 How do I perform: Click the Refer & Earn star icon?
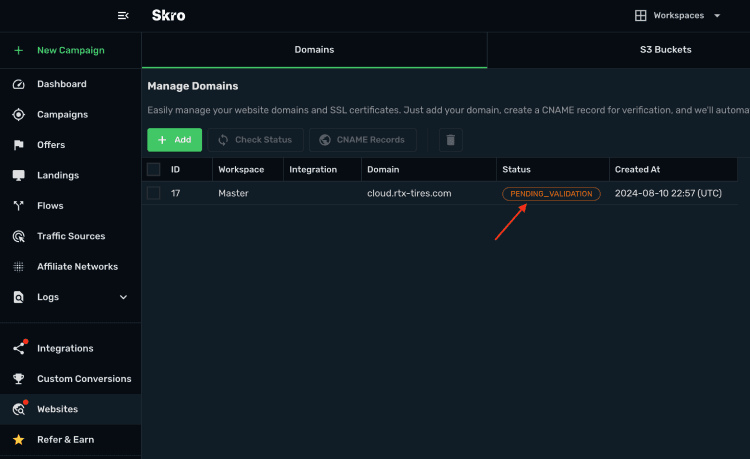(x=19, y=440)
